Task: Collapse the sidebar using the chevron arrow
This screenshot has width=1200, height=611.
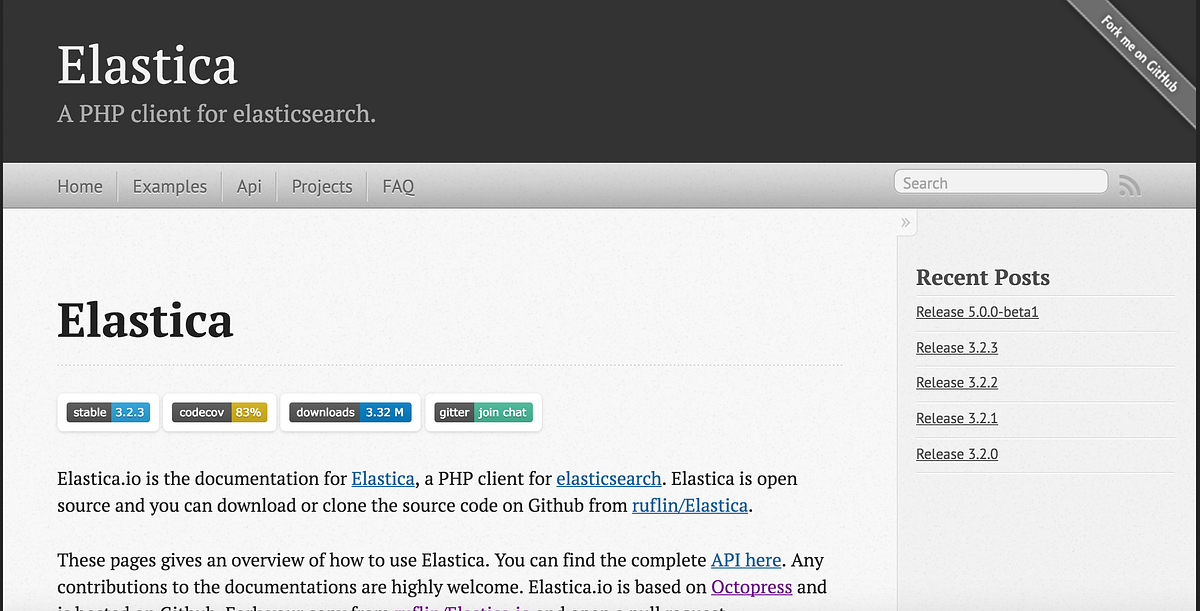Action: (905, 221)
